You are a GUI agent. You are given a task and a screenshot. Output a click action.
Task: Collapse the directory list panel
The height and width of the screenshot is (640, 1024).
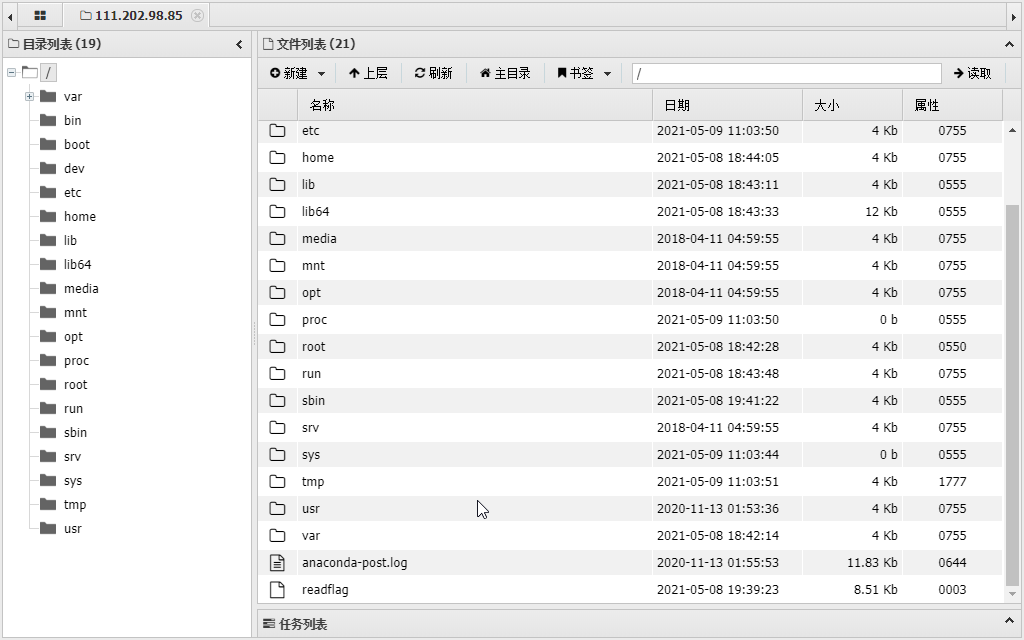[239, 44]
